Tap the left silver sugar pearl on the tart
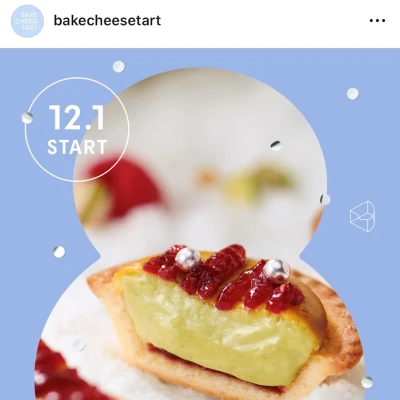The image size is (400, 400). [x=188, y=259]
